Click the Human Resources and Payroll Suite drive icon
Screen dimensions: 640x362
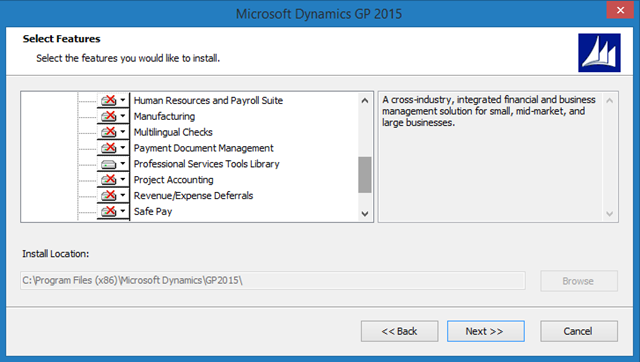tap(109, 100)
